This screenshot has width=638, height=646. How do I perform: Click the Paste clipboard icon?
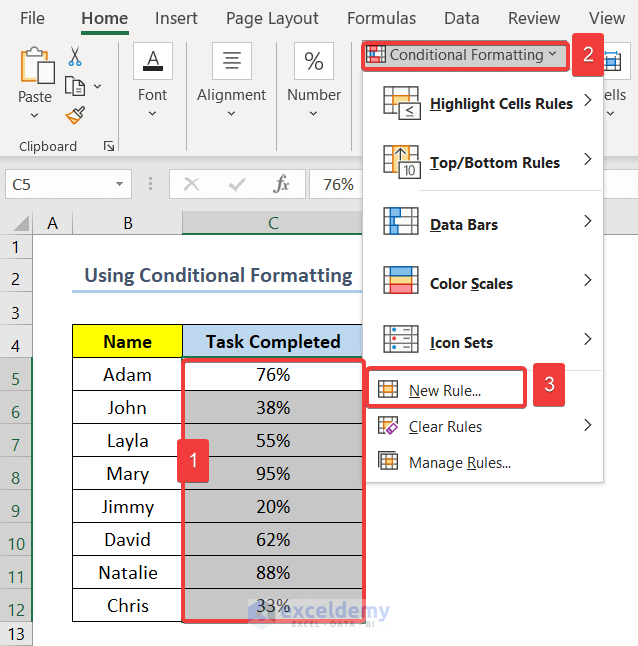[37, 65]
